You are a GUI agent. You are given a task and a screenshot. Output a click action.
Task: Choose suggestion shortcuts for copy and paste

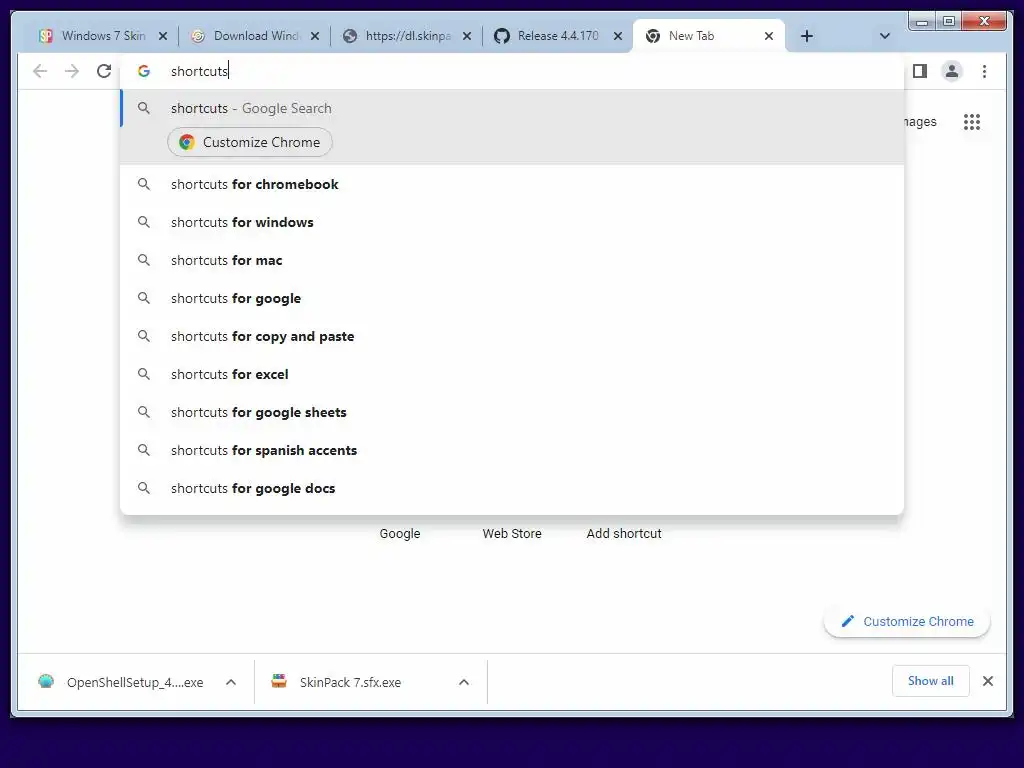coord(512,336)
